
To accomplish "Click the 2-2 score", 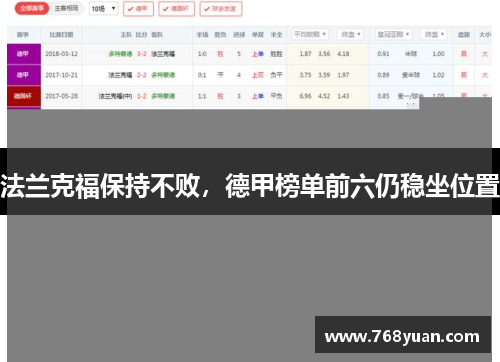I will pos(142,75).
